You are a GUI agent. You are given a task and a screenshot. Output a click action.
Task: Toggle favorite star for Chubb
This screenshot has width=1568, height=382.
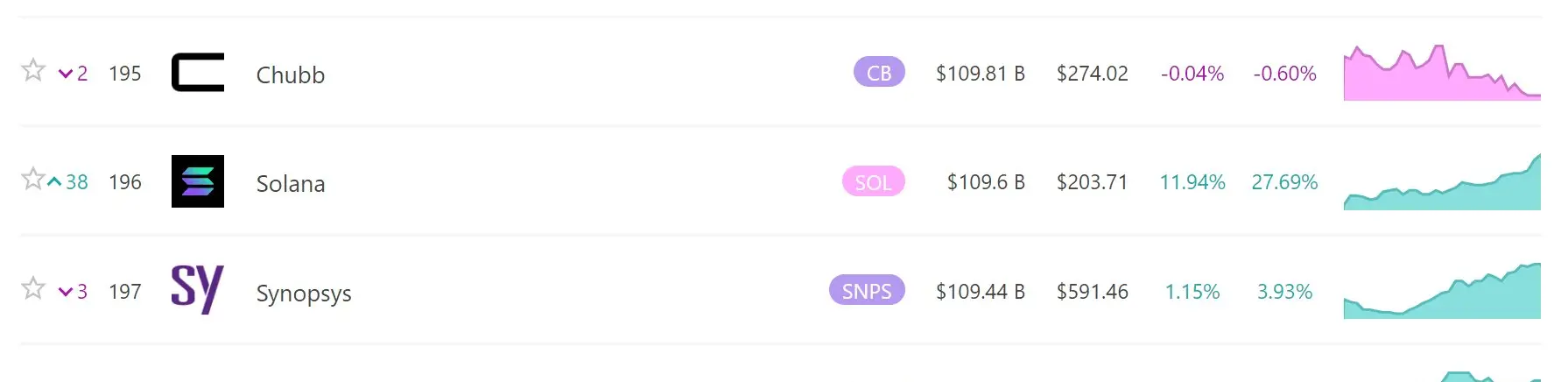[33, 70]
